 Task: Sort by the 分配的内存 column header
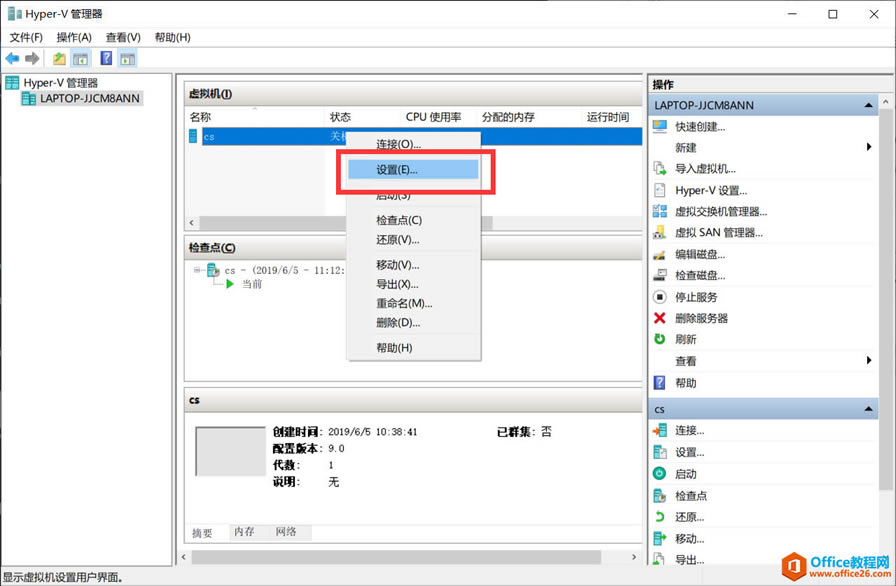(x=529, y=117)
